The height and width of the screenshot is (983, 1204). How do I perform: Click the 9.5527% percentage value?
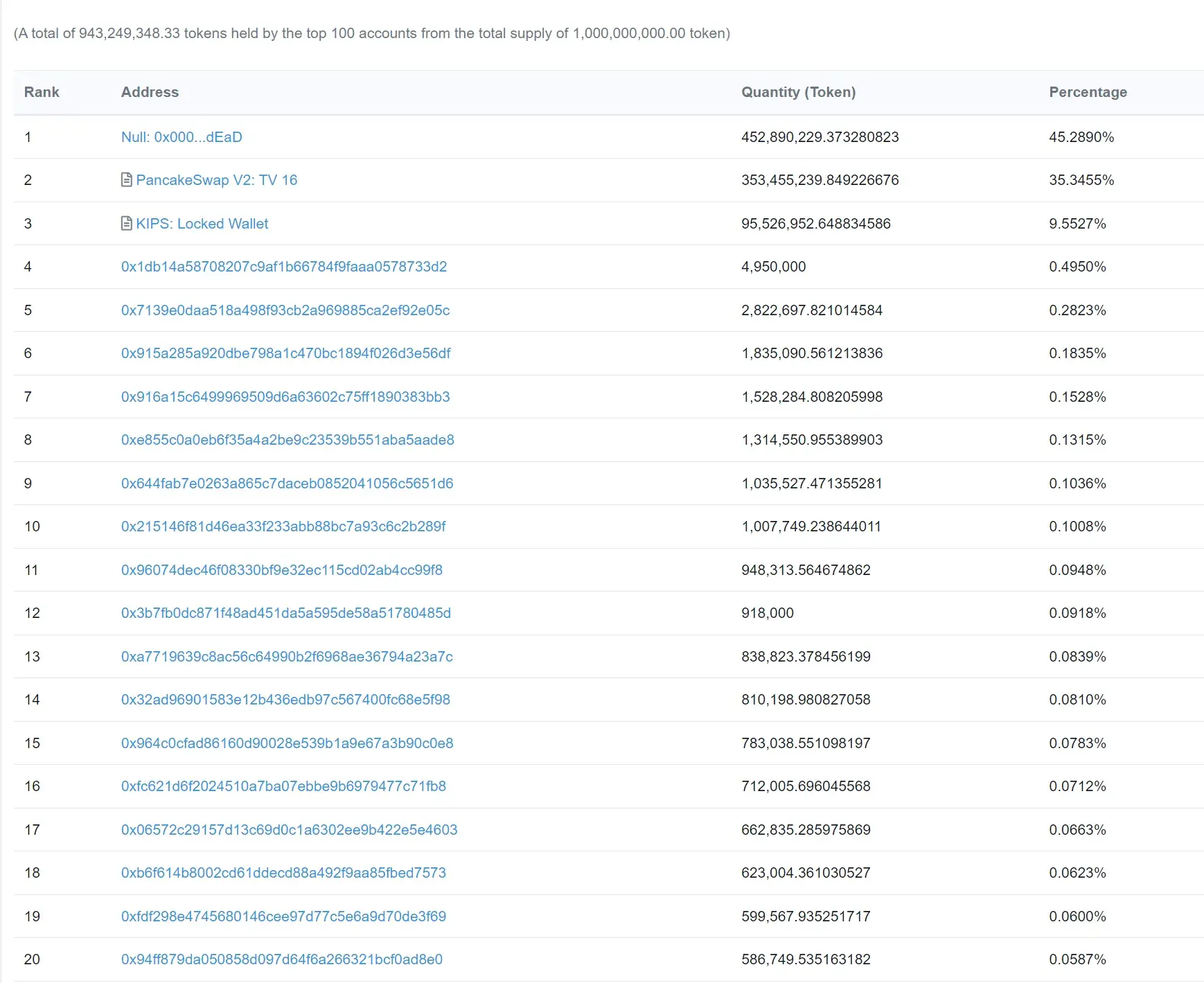click(1077, 224)
